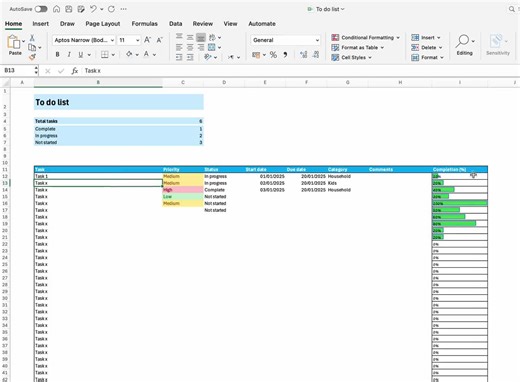
Task: Open the Automate tab
Action: tap(262, 24)
